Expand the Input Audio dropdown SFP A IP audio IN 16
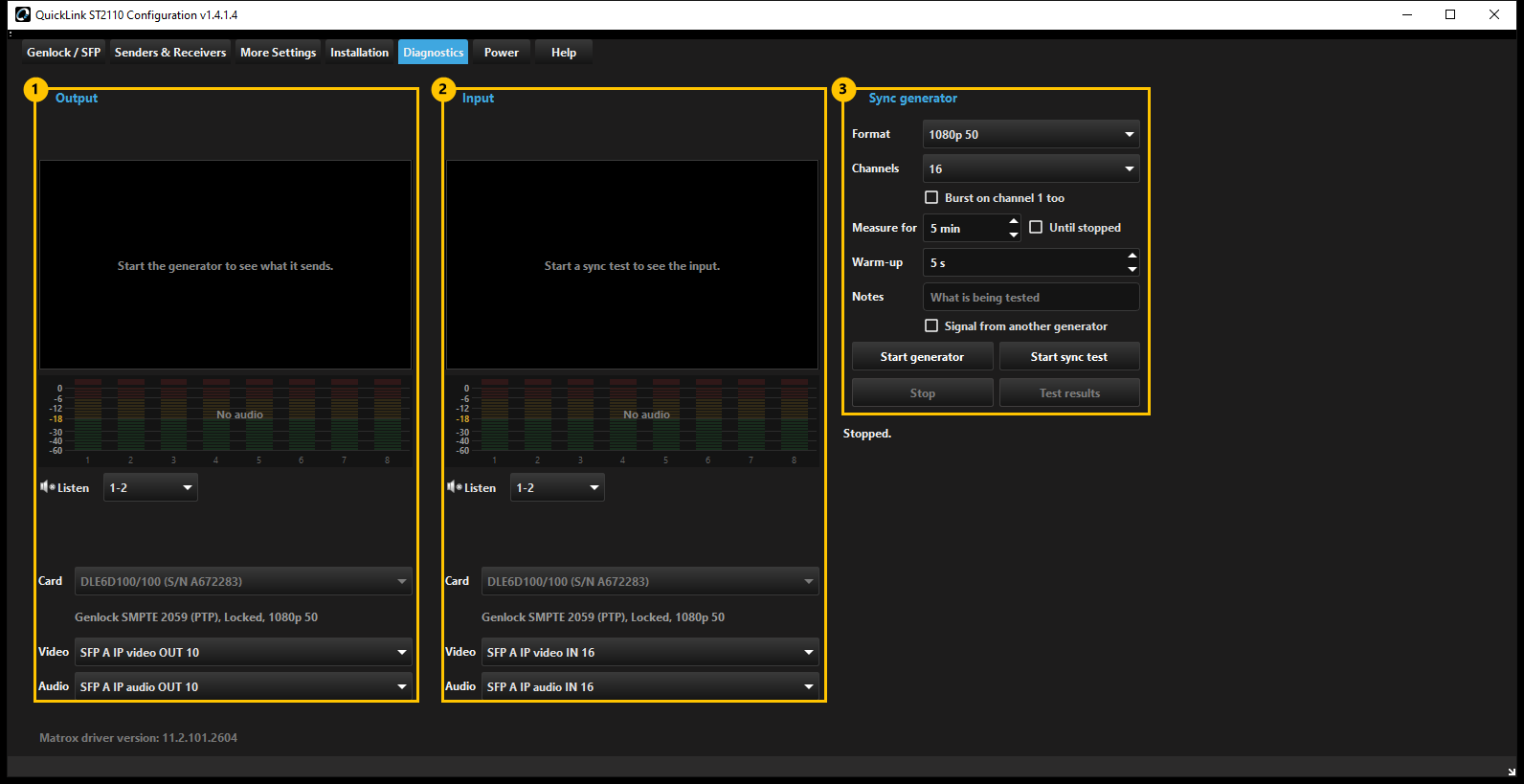 [x=650, y=686]
